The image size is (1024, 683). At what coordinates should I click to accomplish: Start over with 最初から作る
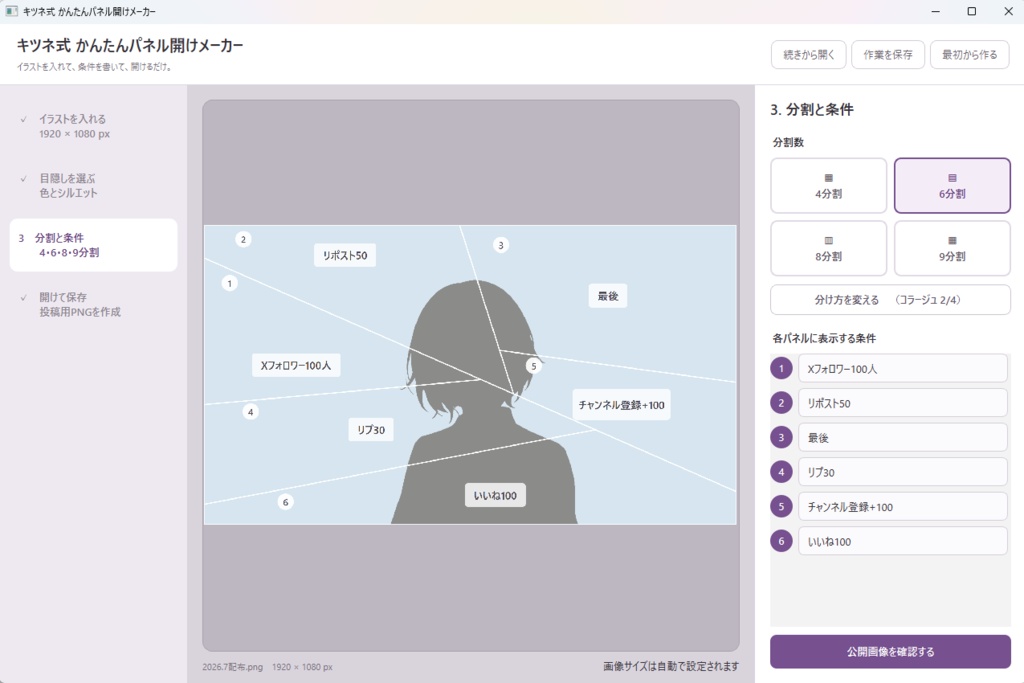(x=969, y=55)
